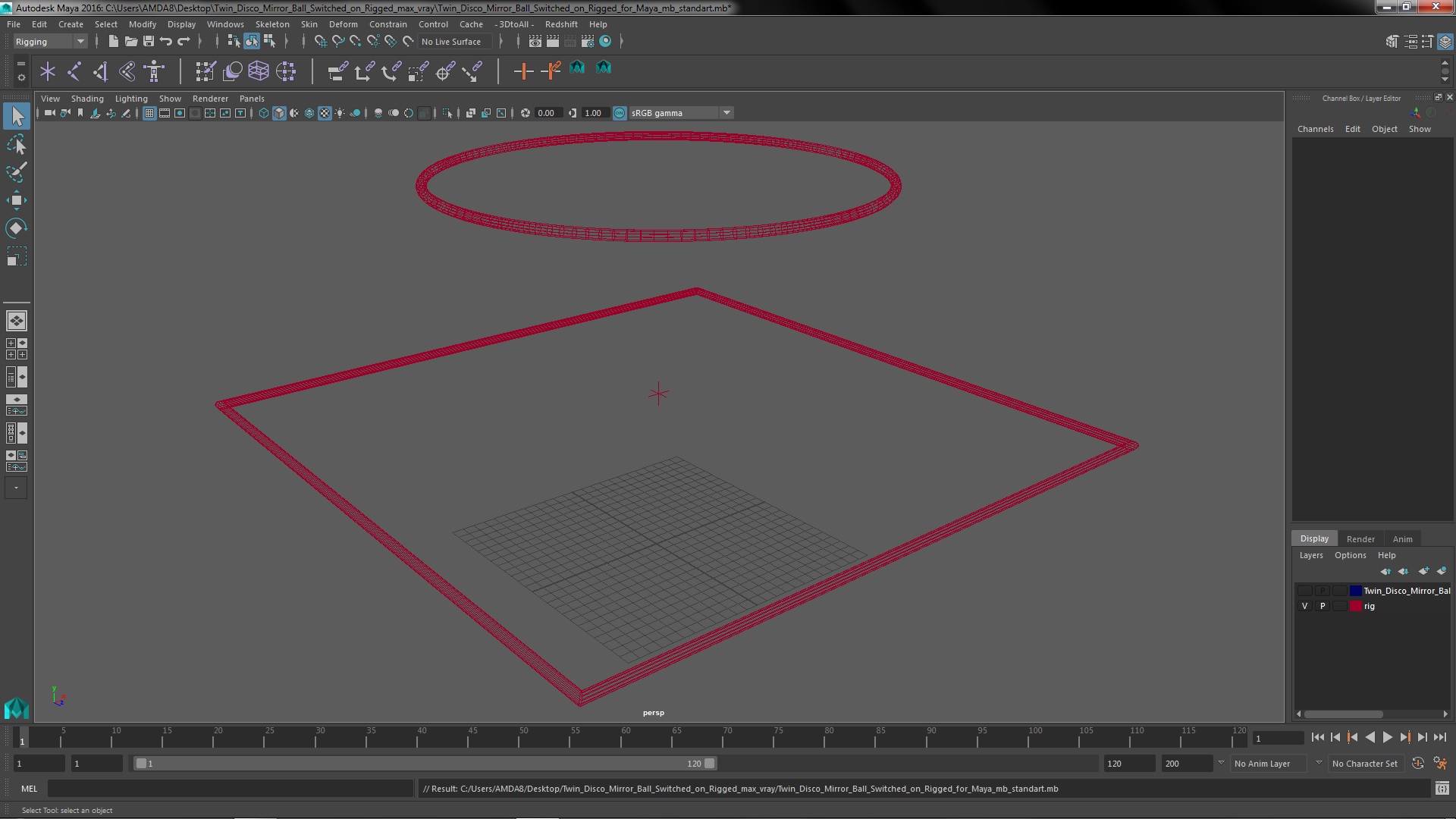This screenshot has height=819, width=1456.
Task: Toggle wireframe shading in viewport
Action: point(263,113)
